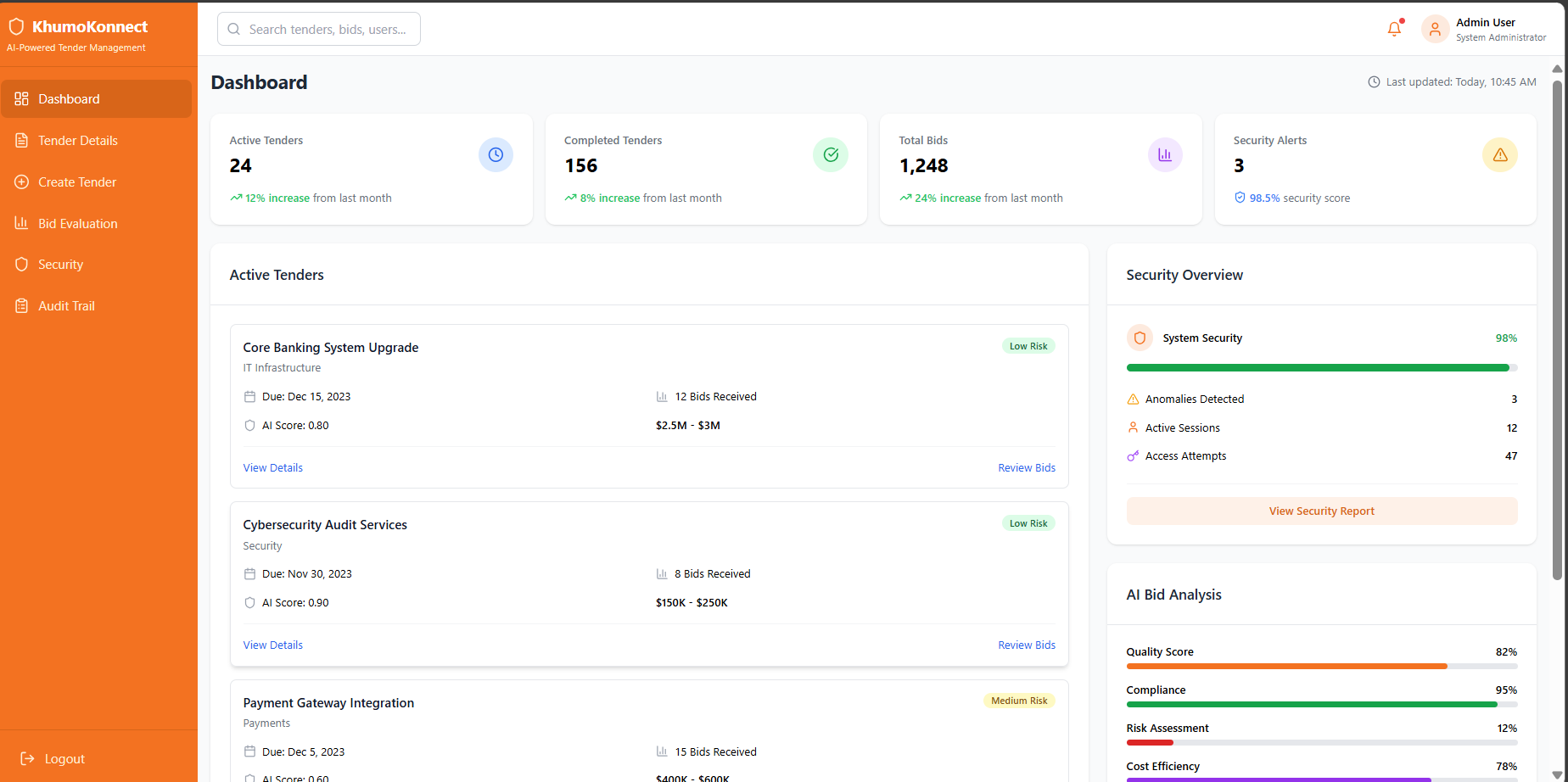Click the Create Tender plus icon
This screenshot has height=782, width=1568.
tap(22, 182)
